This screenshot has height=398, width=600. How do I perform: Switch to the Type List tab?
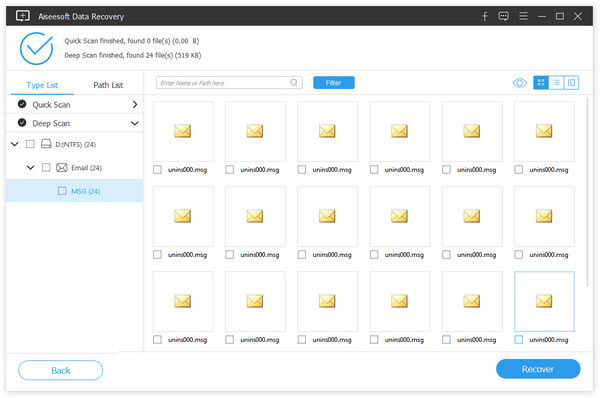click(x=42, y=85)
